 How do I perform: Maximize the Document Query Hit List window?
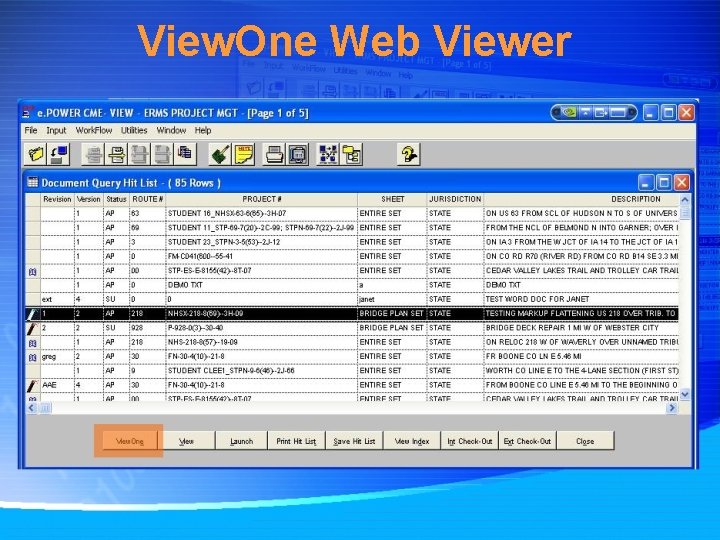tap(664, 183)
